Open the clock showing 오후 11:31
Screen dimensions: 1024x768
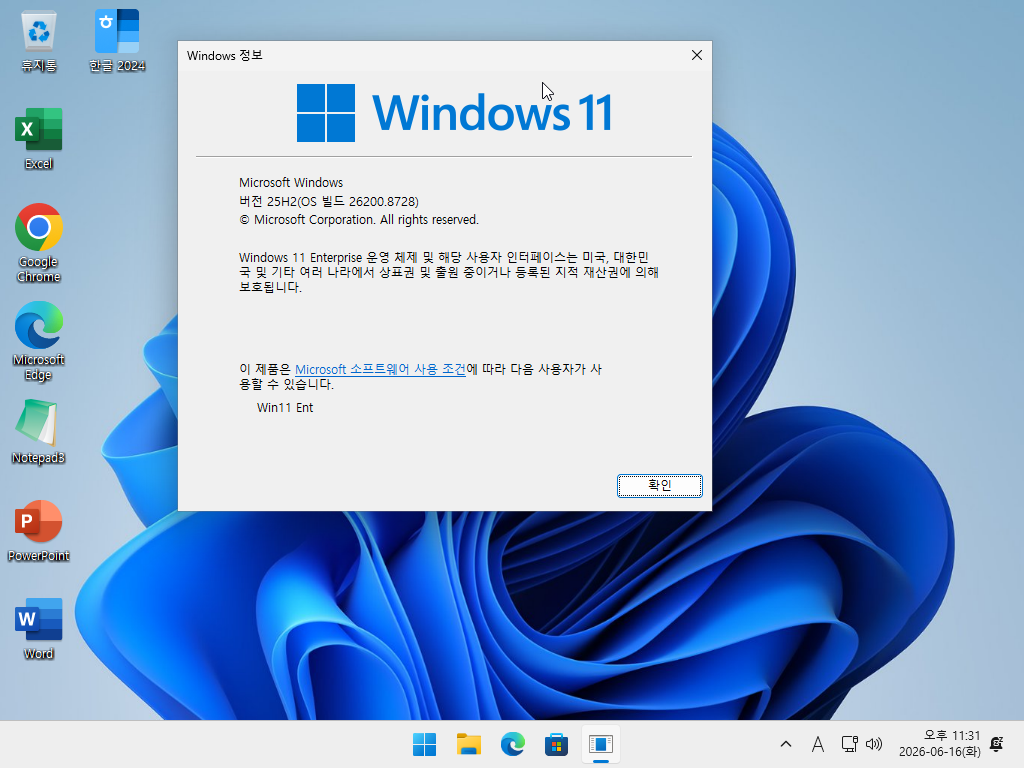952,735
